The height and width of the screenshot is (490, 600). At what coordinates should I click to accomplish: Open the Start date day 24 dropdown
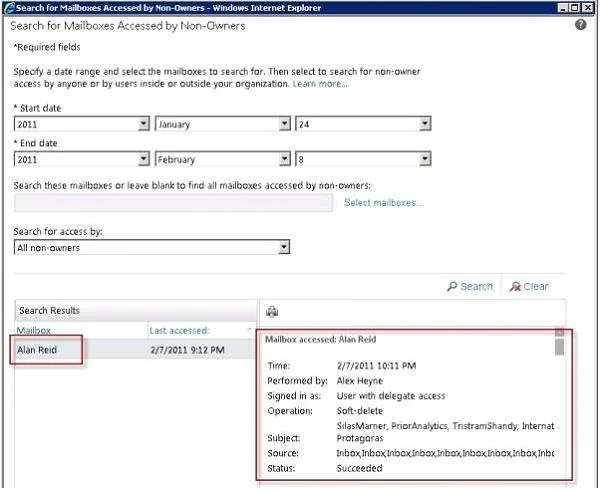(x=364, y=124)
